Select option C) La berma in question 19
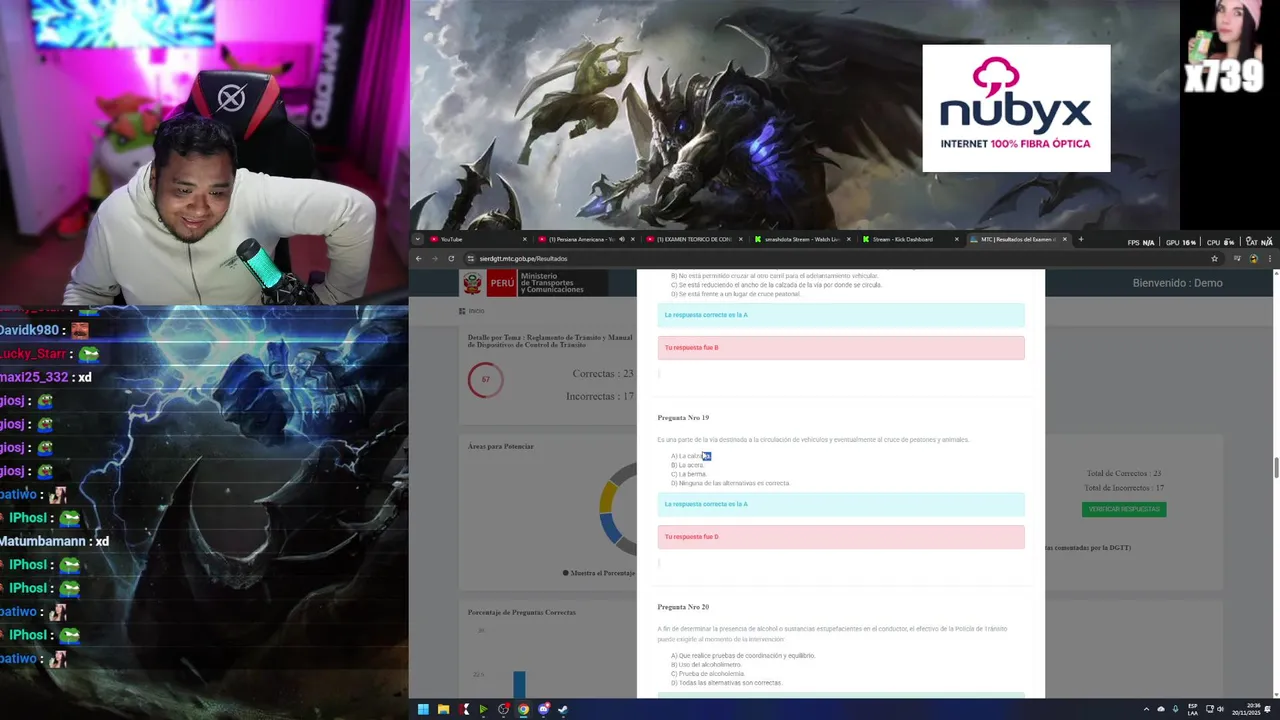1280x720 pixels. (688, 474)
